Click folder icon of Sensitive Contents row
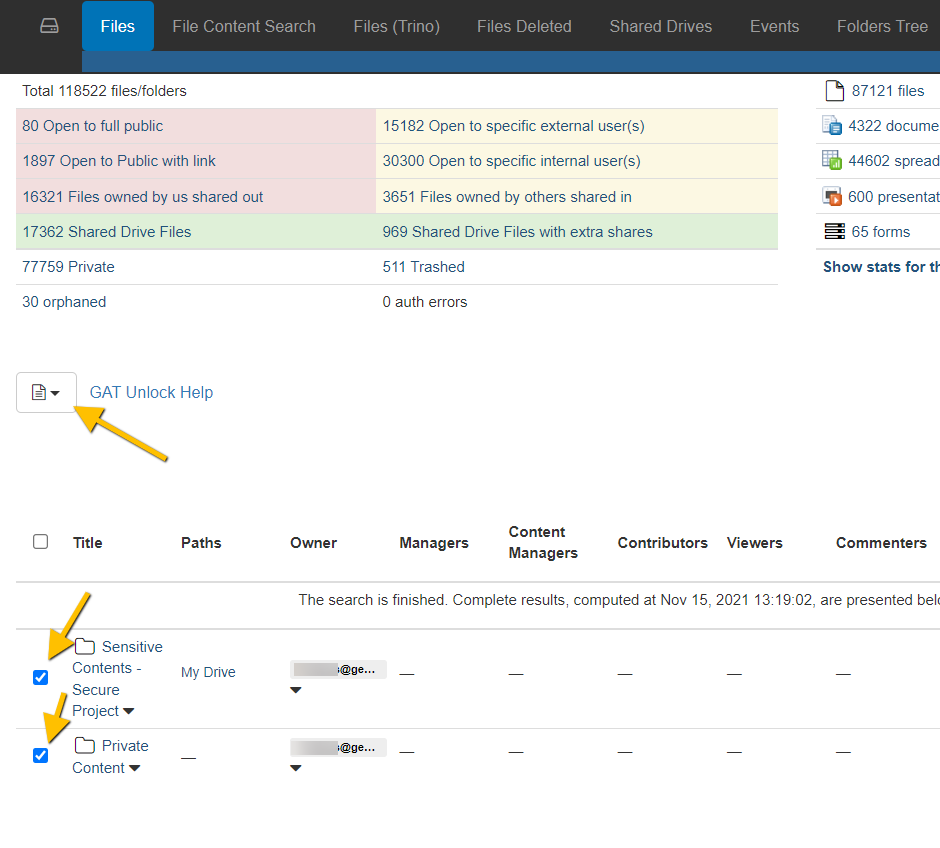The image size is (940, 848). click(x=85, y=647)
